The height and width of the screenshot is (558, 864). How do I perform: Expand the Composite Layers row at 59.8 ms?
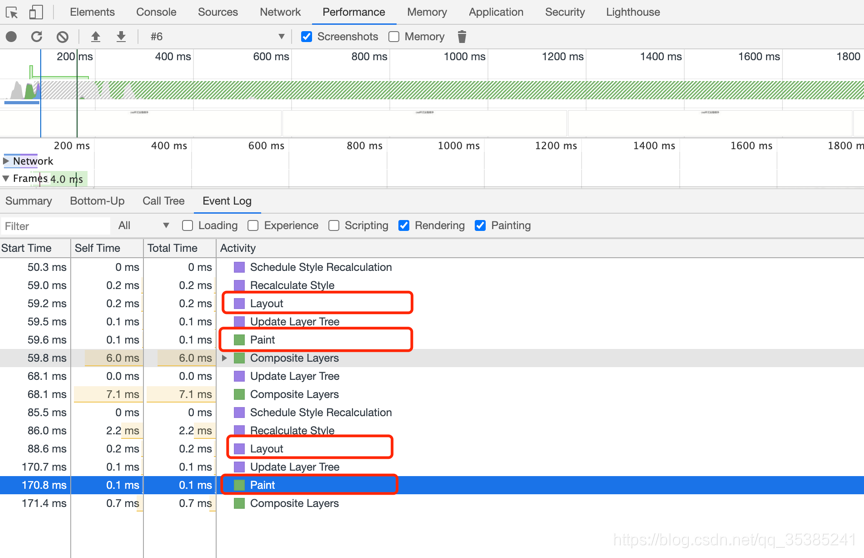pos(224,358)
